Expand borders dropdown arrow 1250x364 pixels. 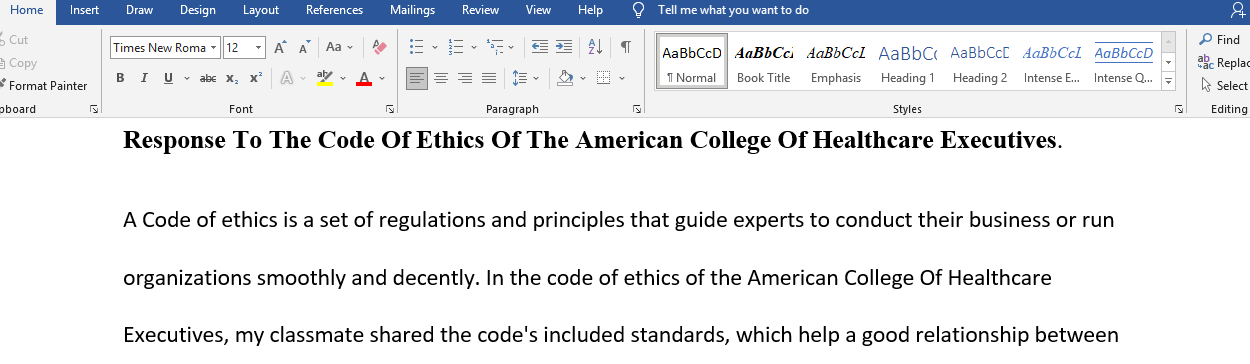click(621, 78)
